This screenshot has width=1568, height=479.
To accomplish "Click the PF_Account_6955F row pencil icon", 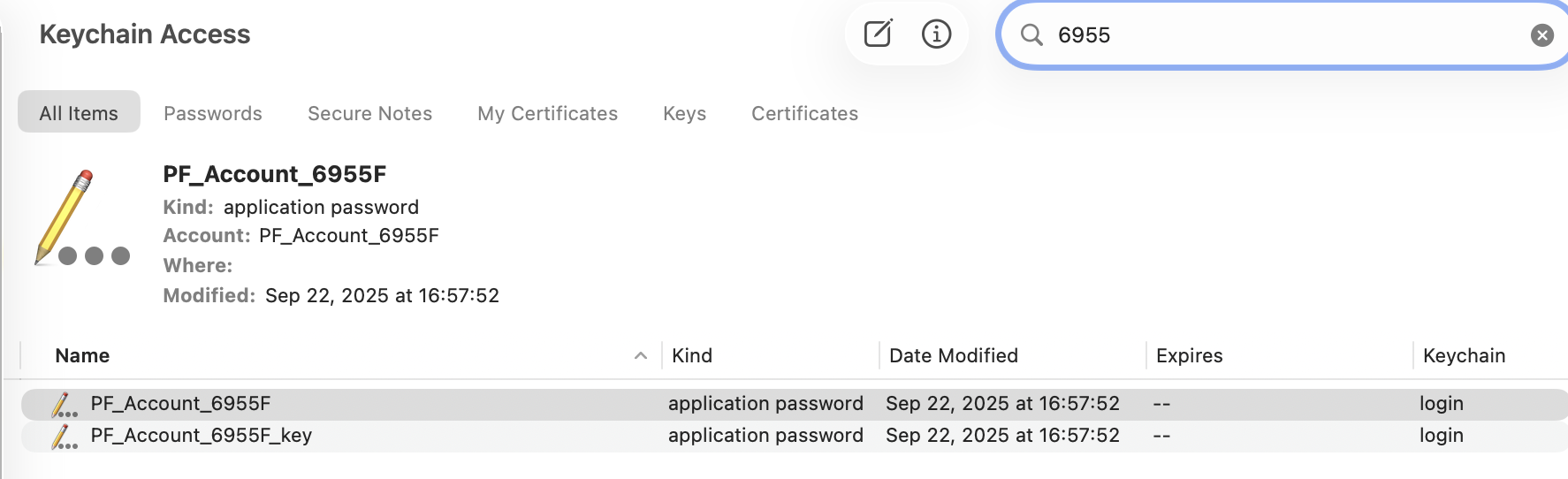I will pos(64,405).
